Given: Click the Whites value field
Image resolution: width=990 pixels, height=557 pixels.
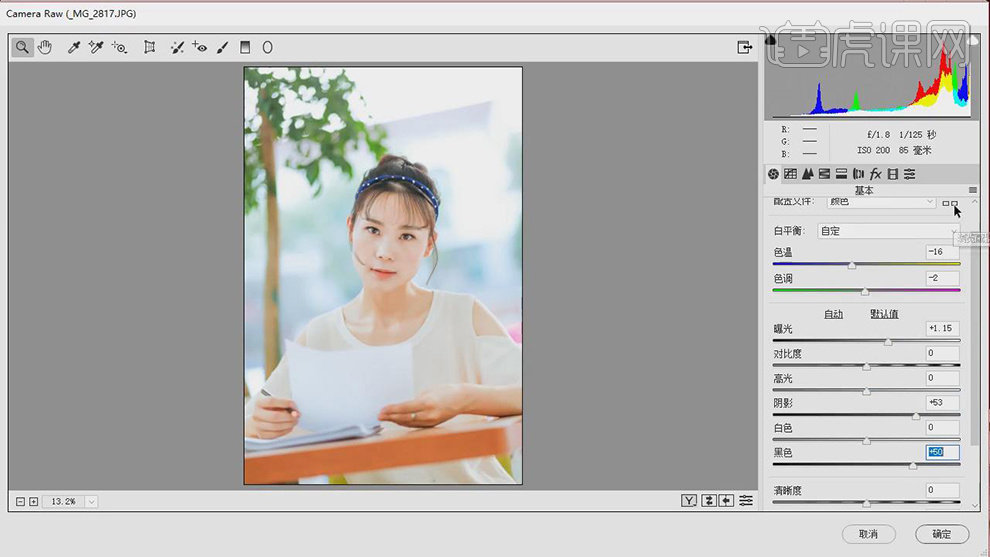Looking at the screenshot, I should (x=943, y=428).
